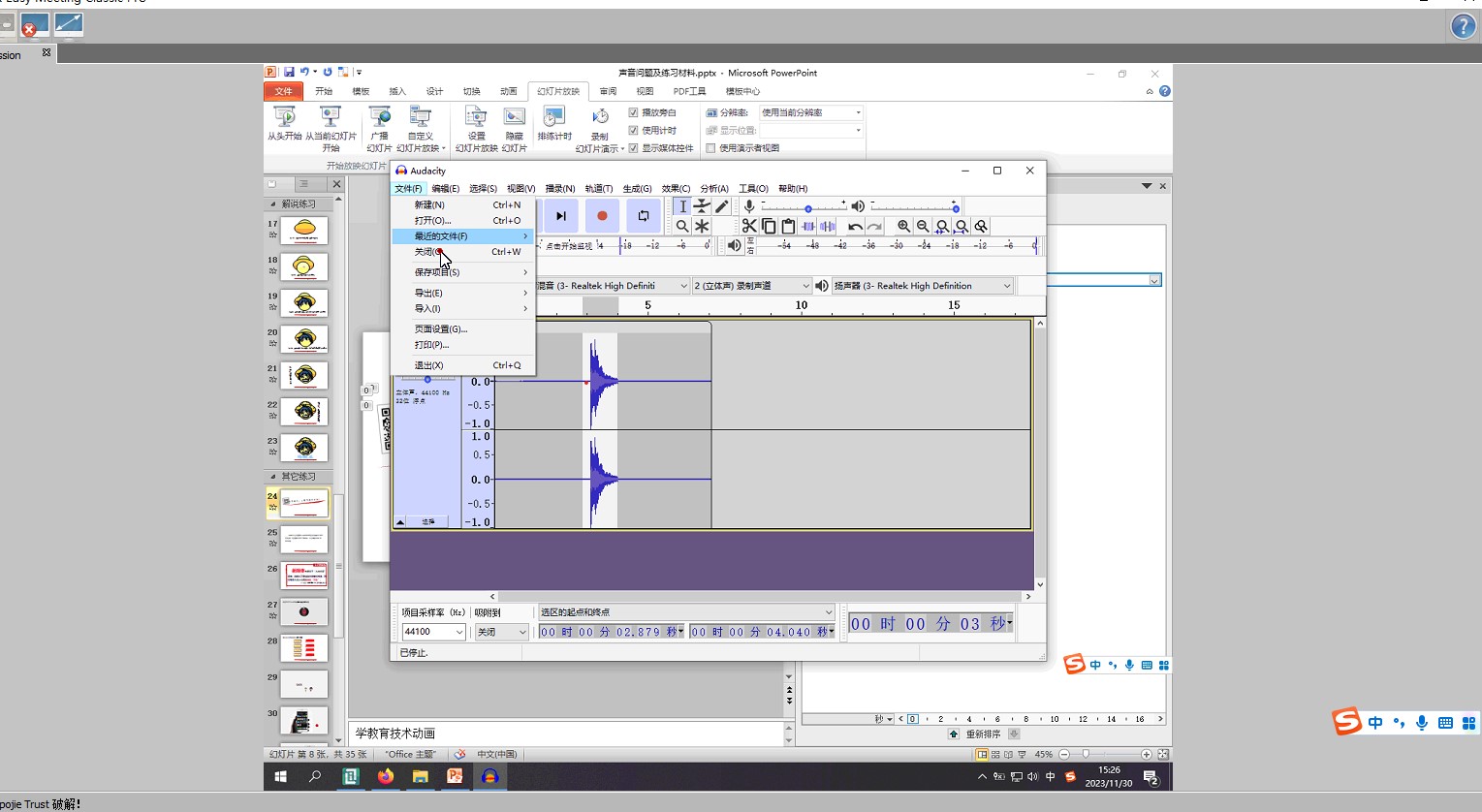Enable the 使用演示者视图 checkbox
Viewport: 1482px width, 812px height.
[710, 148]
